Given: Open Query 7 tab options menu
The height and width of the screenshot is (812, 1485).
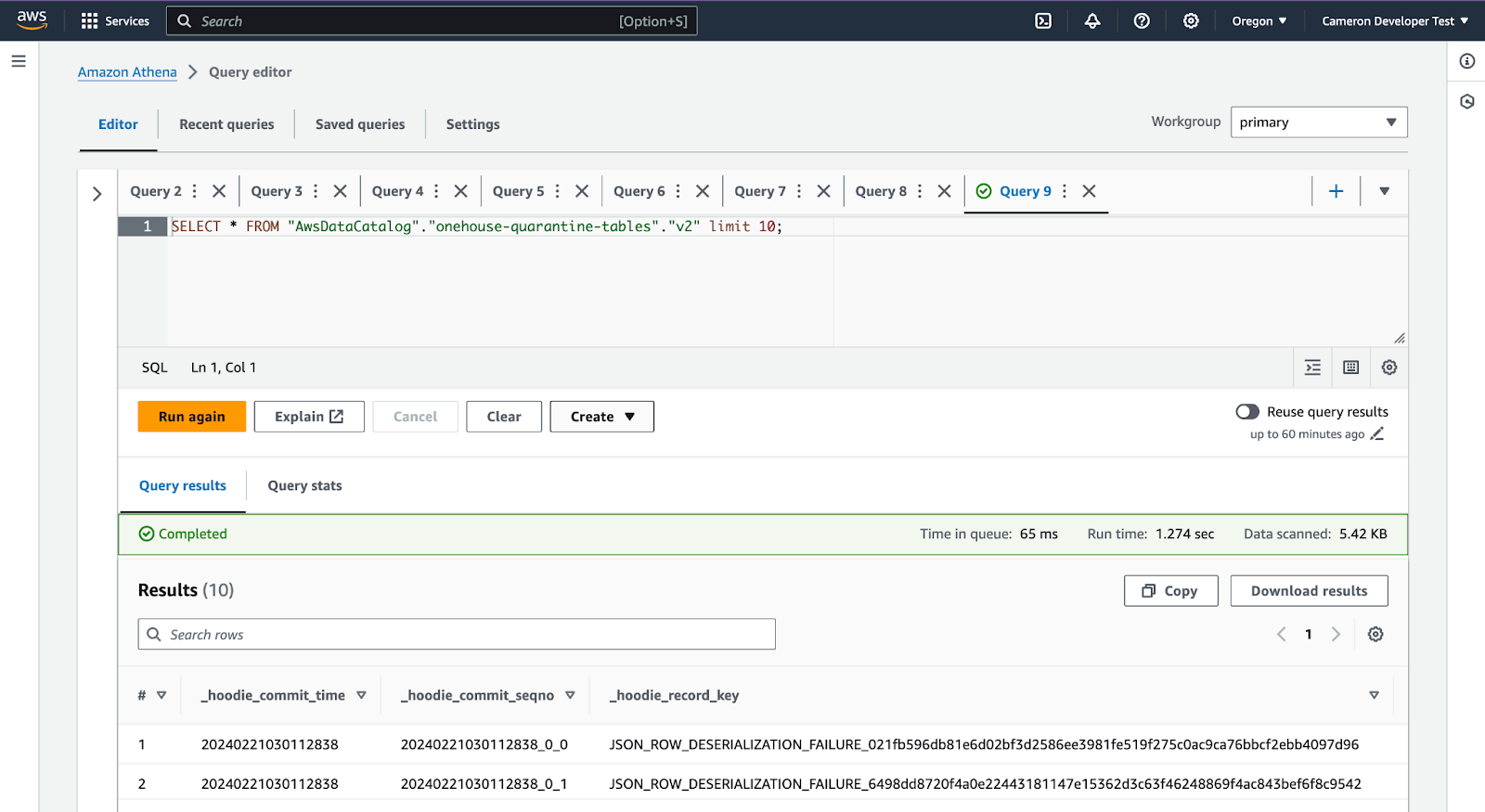Looking at the screenshot, I should point(799,191).
